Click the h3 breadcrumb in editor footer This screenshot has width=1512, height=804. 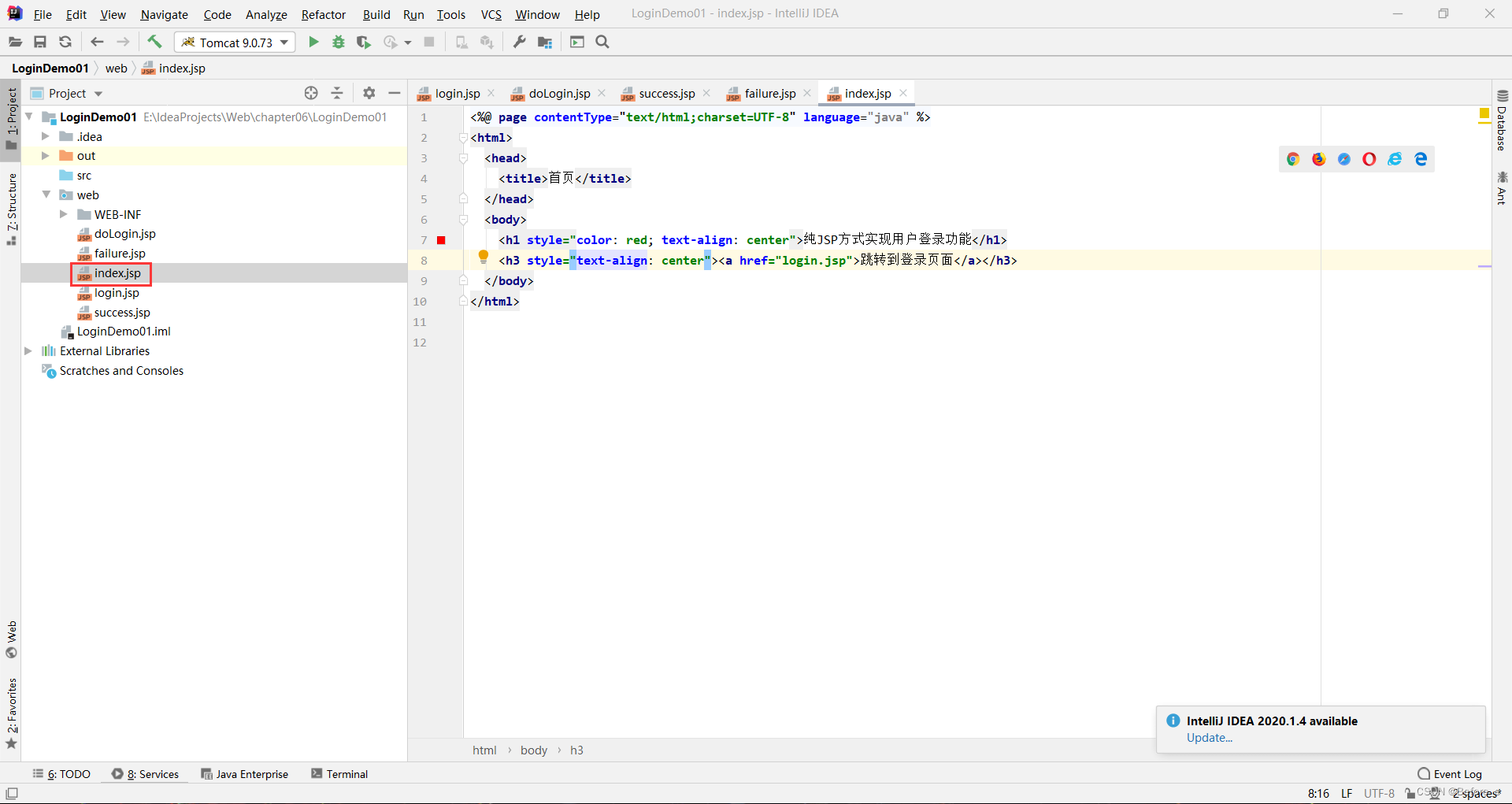click(x=576, y=750)
